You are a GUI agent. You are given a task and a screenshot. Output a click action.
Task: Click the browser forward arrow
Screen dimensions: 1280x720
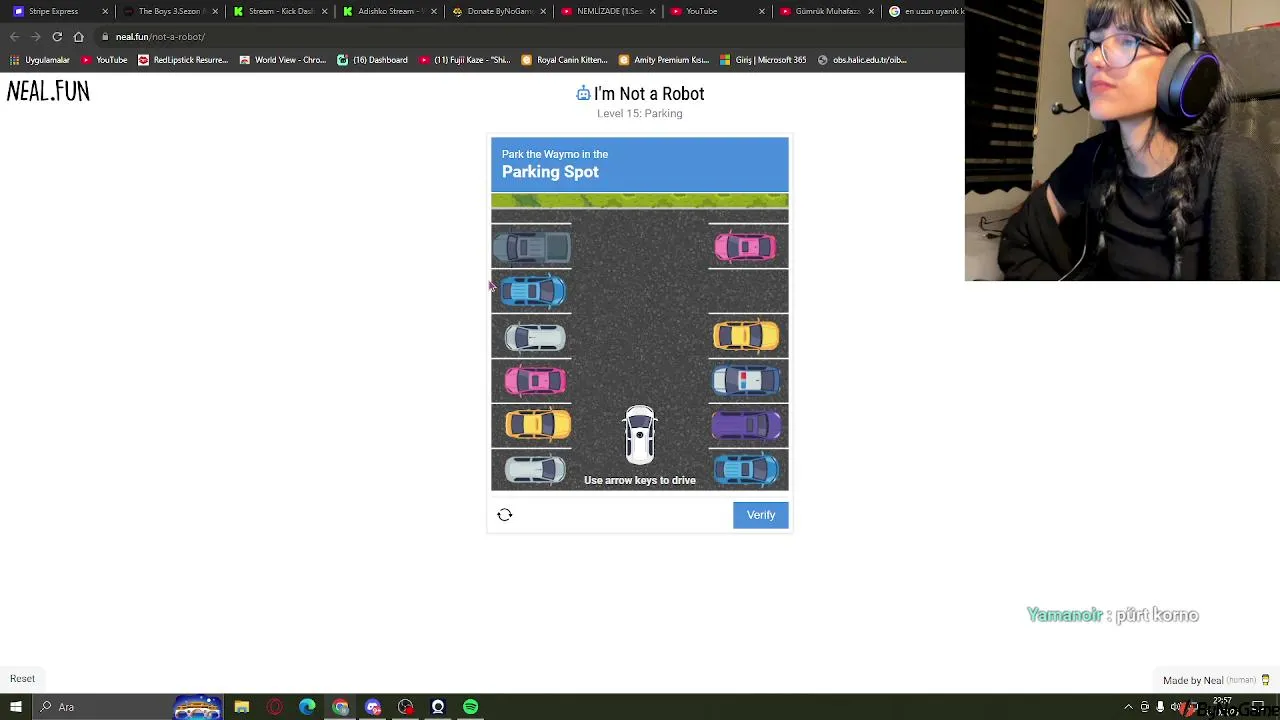[35, 37]
